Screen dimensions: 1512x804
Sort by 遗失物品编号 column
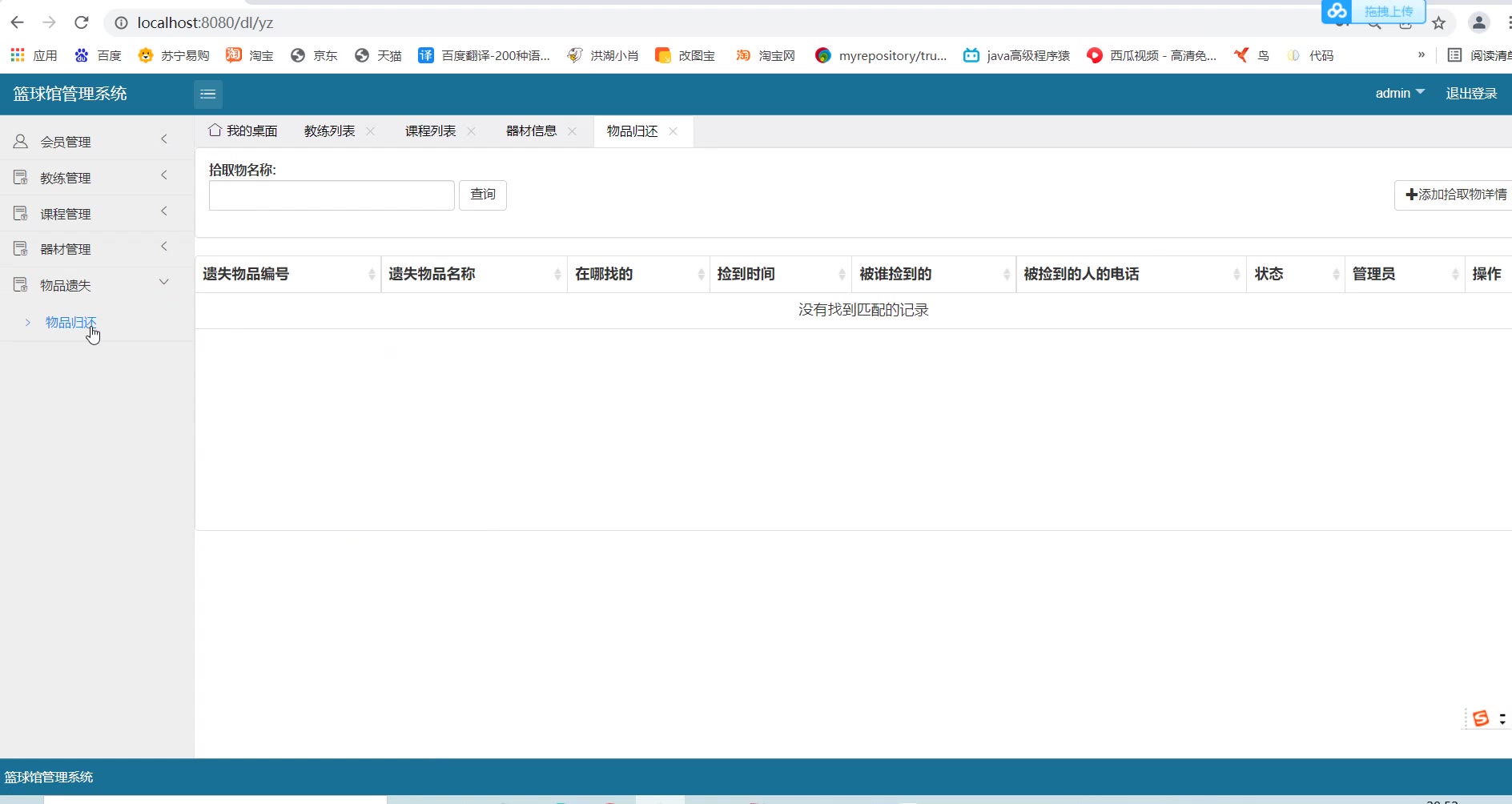pos(288,275)
